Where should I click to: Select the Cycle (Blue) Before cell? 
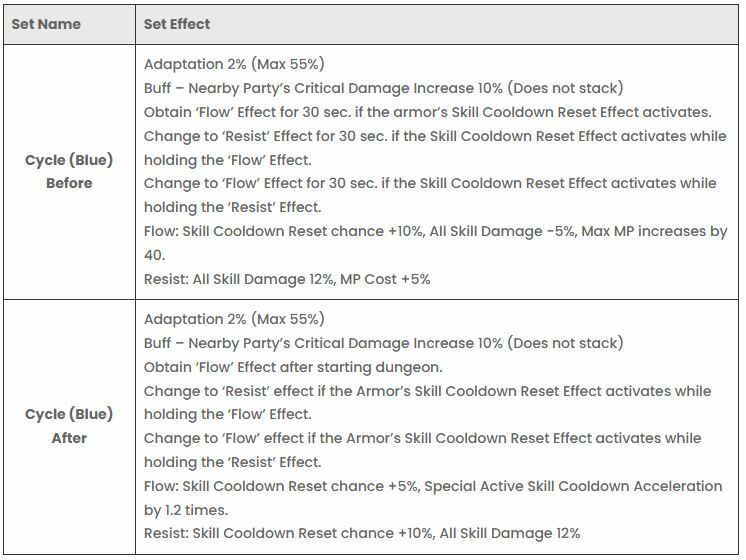pos(69,171)
